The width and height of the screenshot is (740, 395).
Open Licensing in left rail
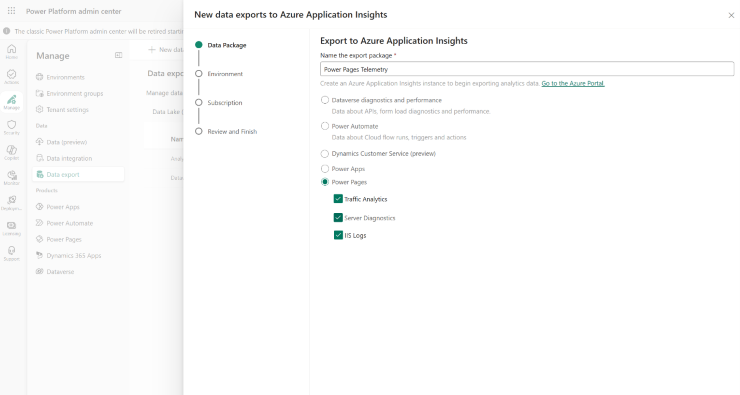[x=11, y=228]
